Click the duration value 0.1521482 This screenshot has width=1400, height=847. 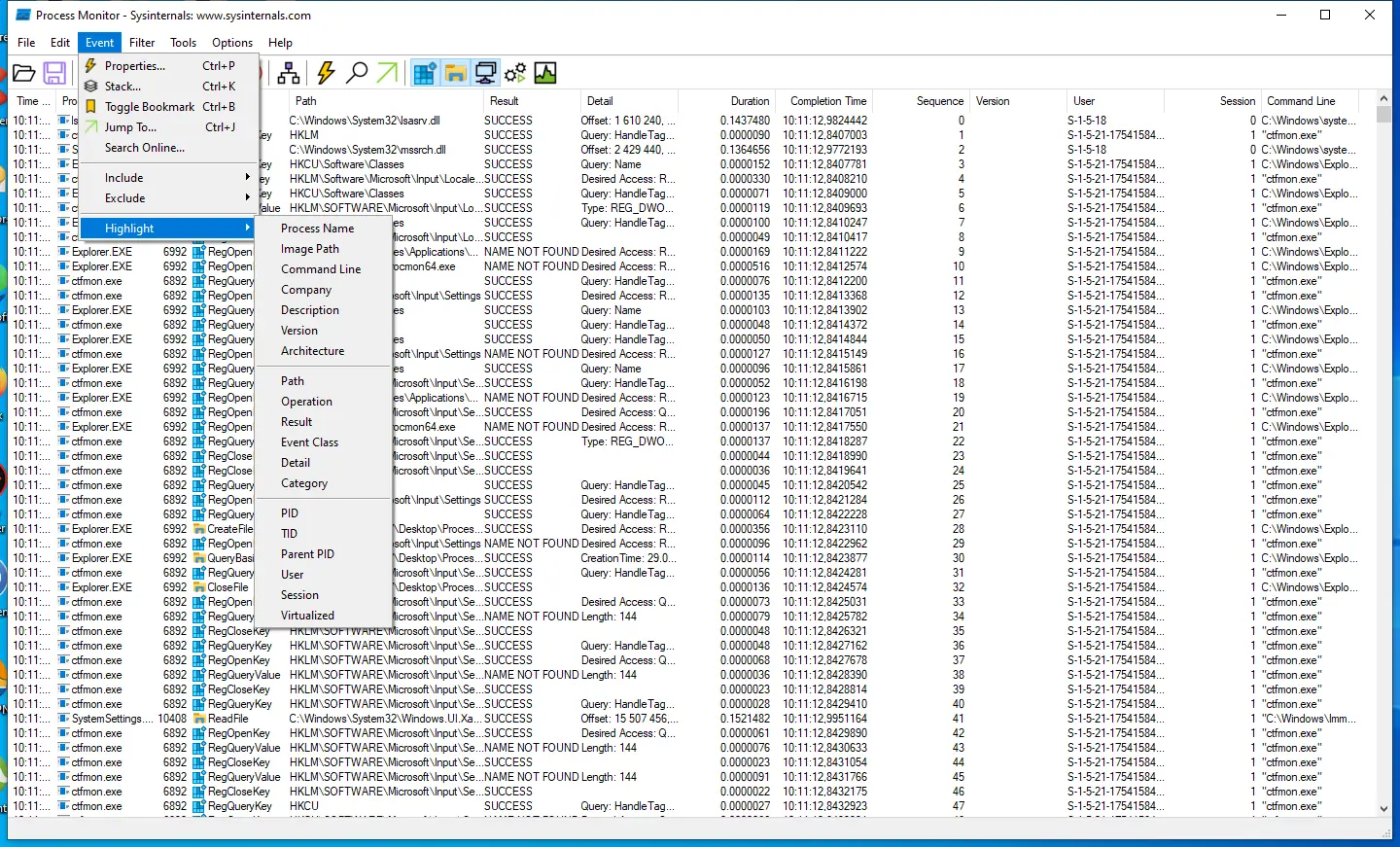745,719
